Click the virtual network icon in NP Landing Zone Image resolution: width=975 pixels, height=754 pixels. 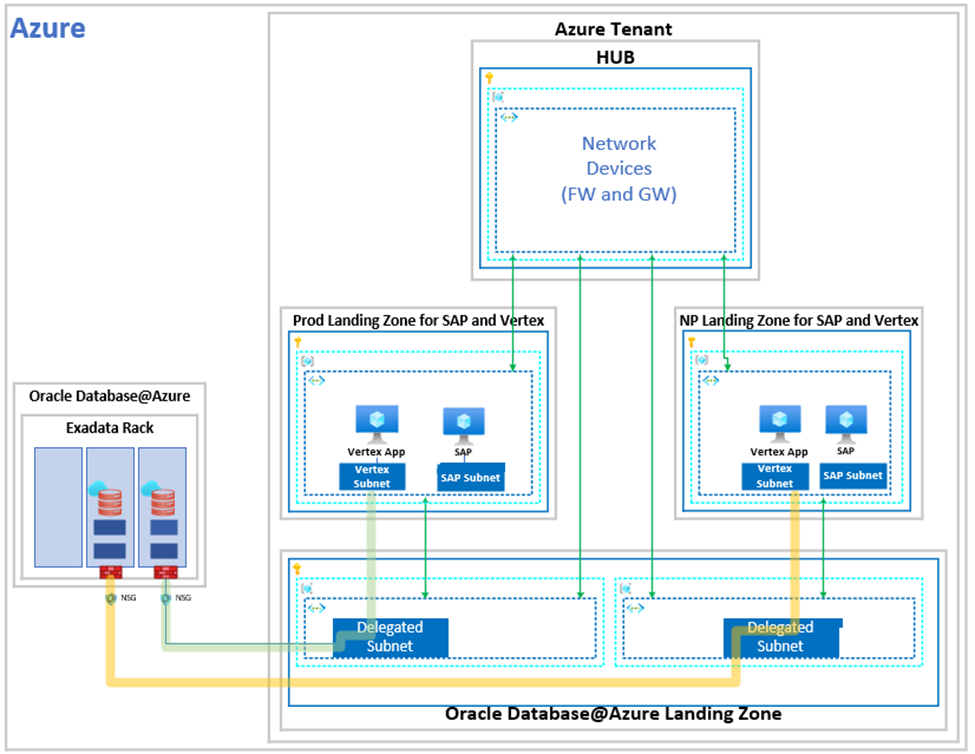pos(711,380)
